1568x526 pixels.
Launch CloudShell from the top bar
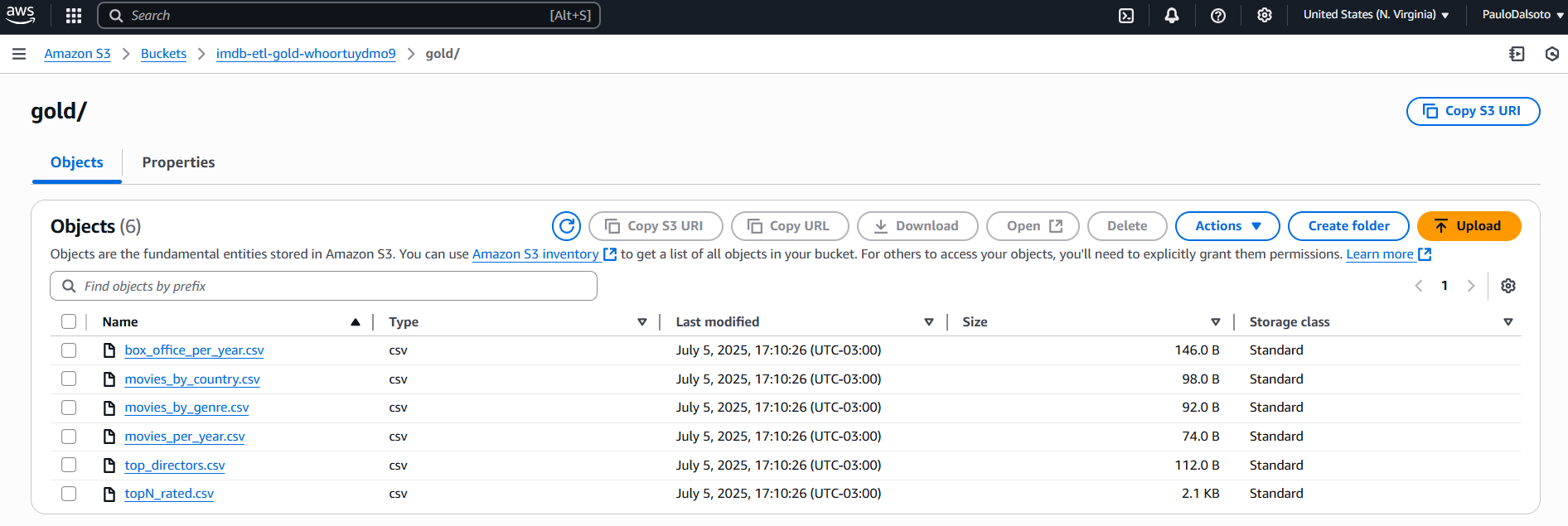coord(1126,16)
